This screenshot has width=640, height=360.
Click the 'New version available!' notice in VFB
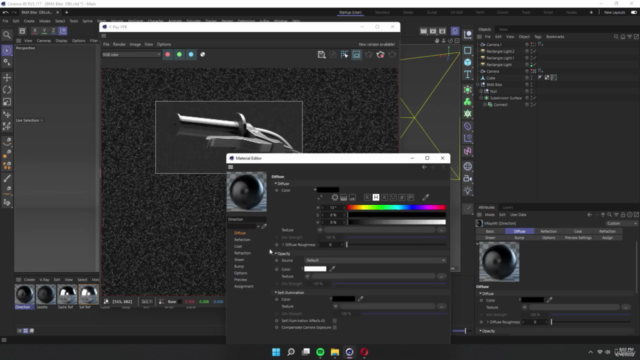(377, 44)
